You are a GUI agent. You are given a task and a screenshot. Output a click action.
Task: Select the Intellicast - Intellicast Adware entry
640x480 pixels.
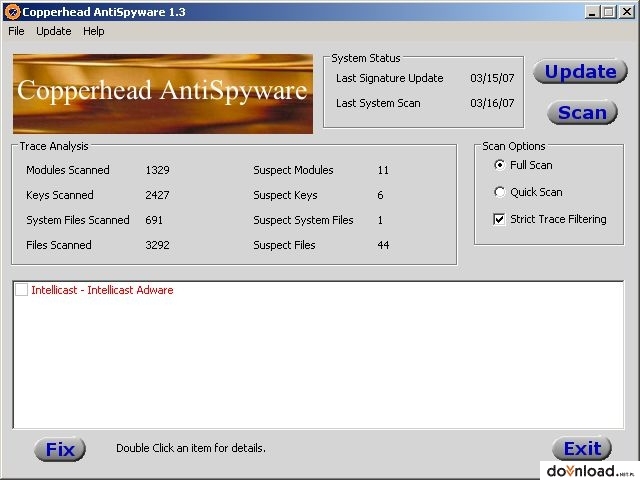pos(102,290)
